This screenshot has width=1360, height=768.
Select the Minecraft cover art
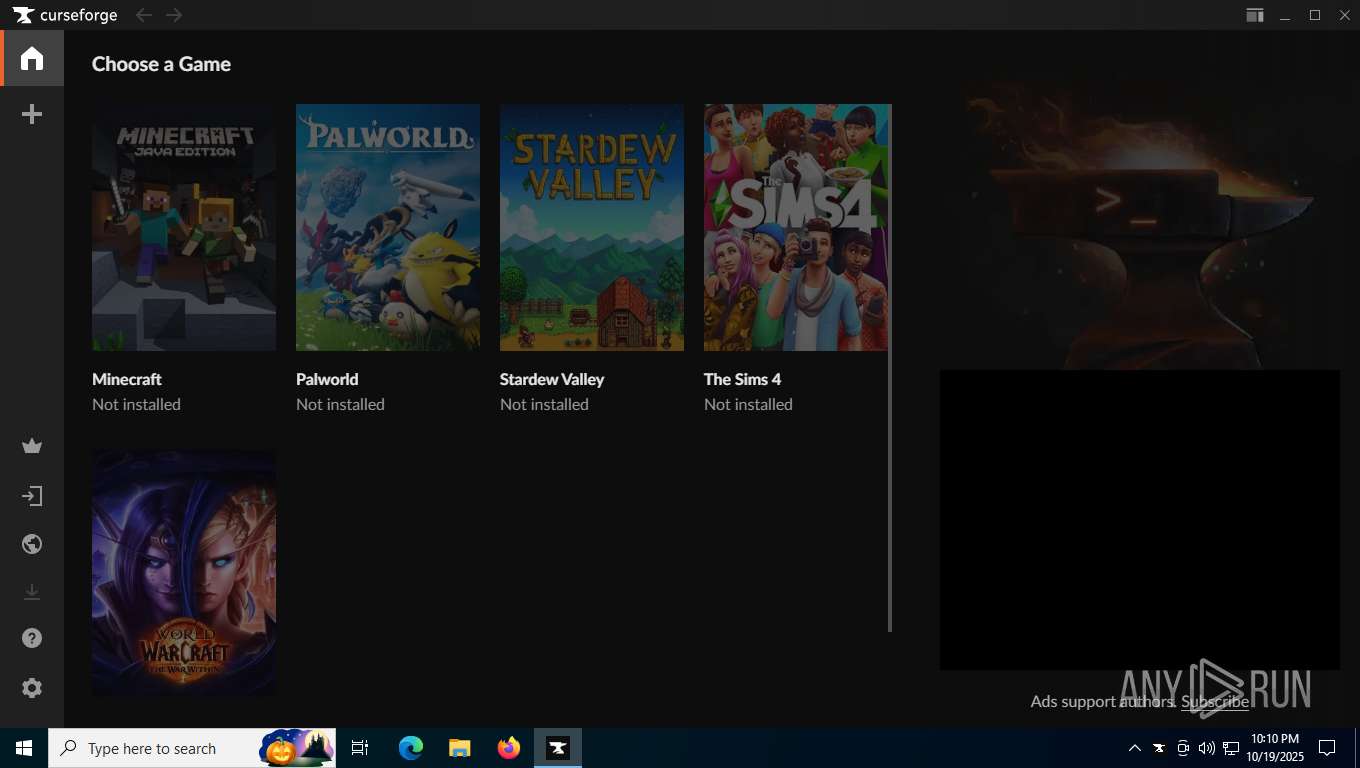pyautogui.click(x=184, y=228)
